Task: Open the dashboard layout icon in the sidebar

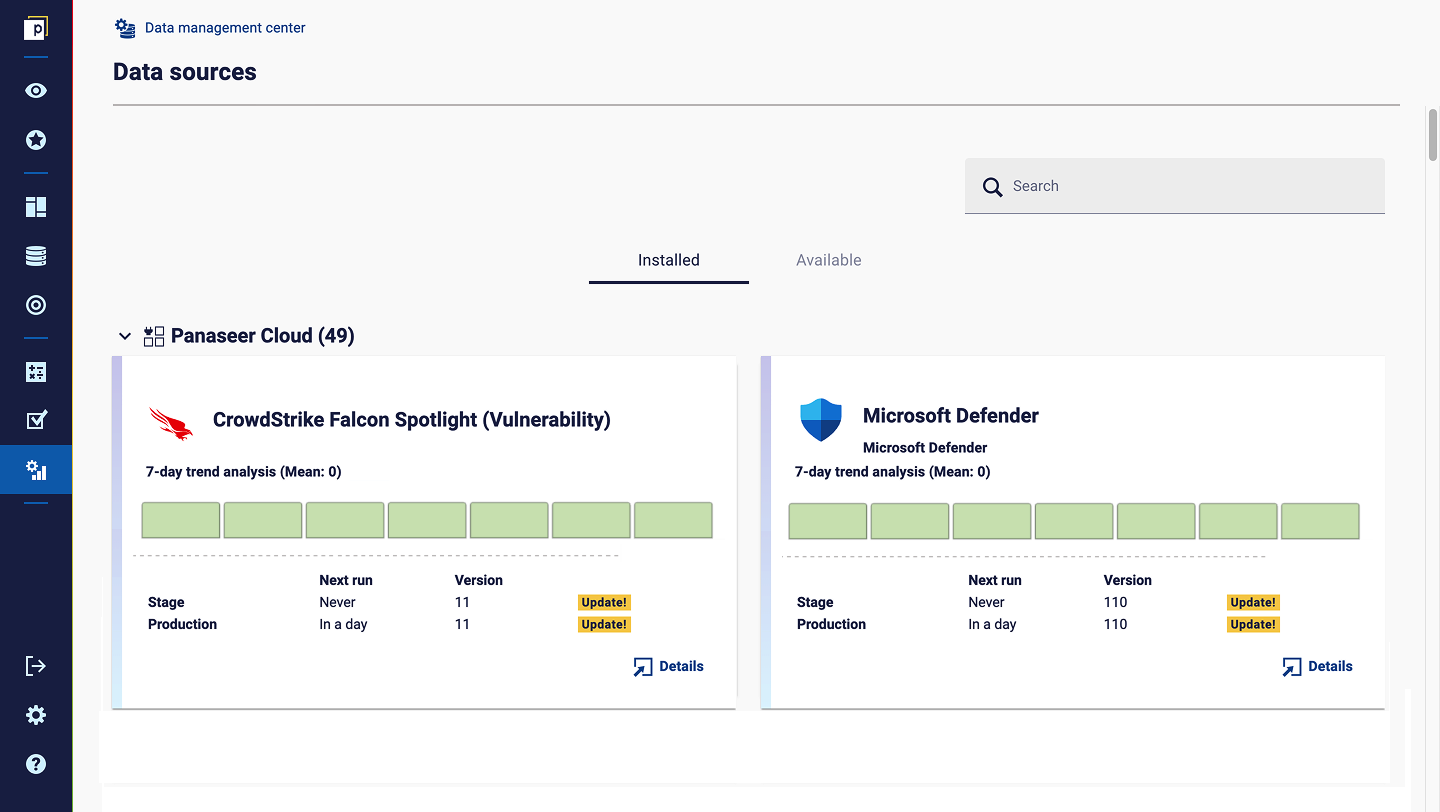Action: [36, 207]
